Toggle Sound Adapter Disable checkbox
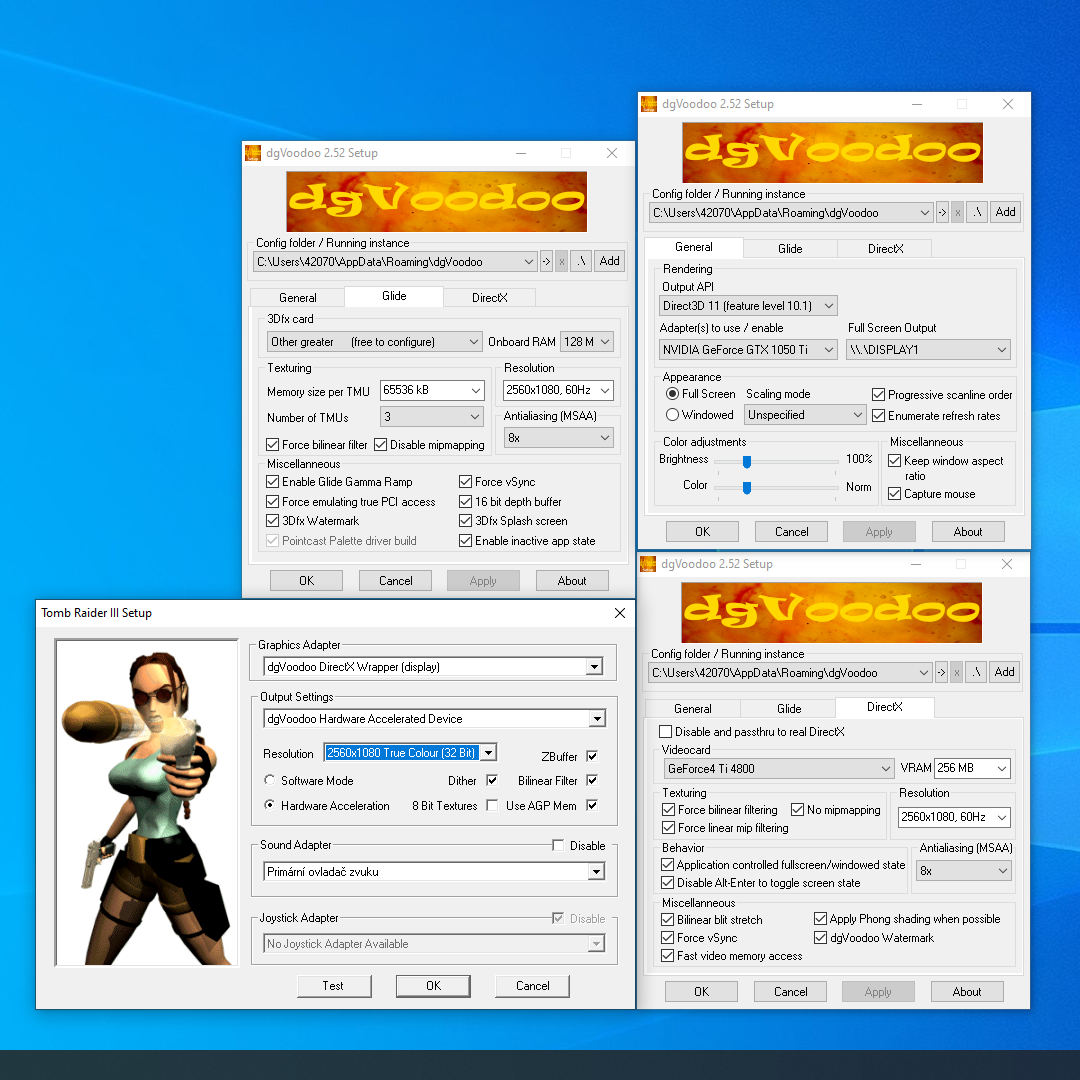Viewport: 1080px width, 1080px height. [x=558, y=845]
